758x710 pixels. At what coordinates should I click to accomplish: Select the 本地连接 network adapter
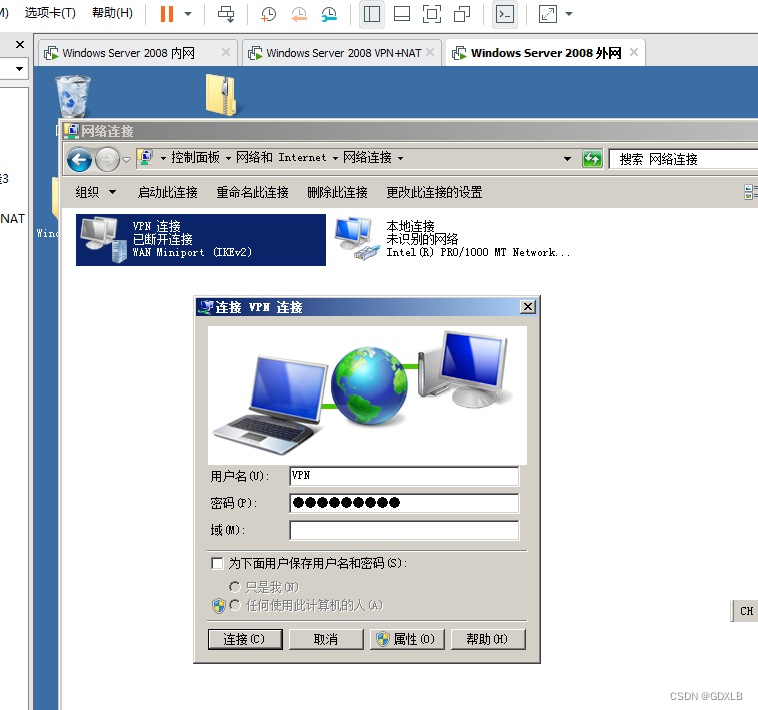click(454, 240)
